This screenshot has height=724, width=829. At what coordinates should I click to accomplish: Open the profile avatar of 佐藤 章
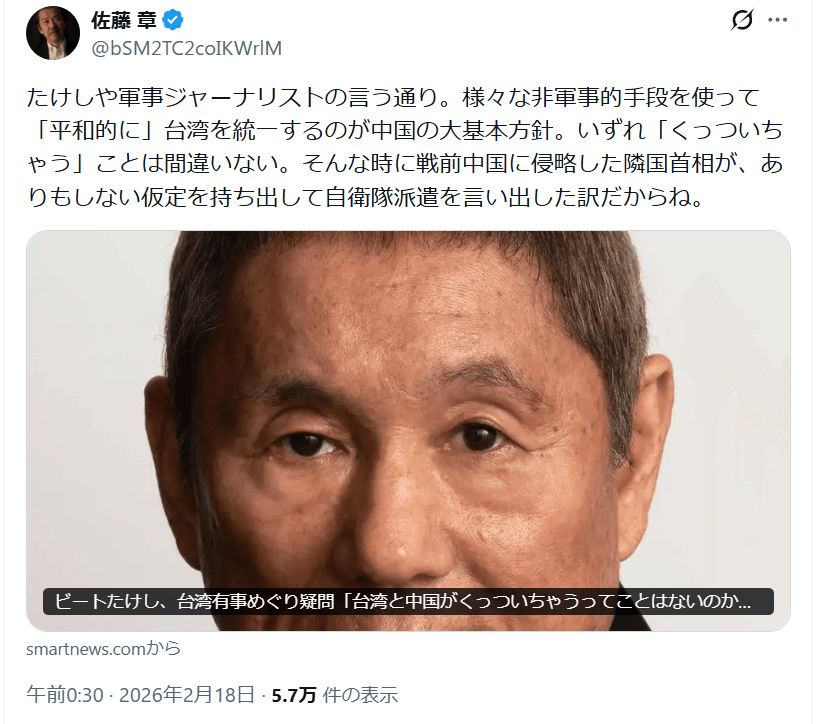tap(53, 33)
